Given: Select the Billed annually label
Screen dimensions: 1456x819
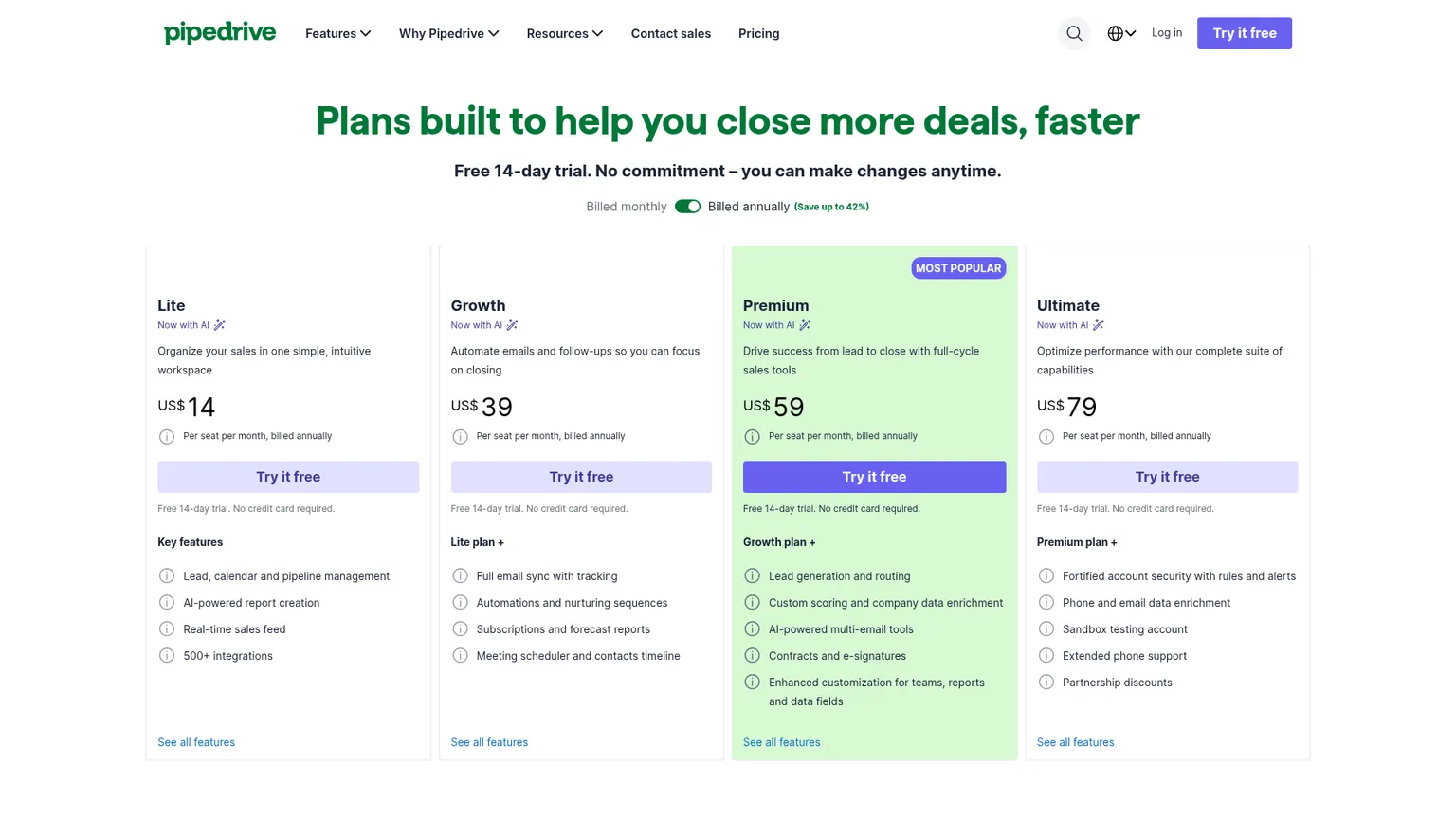Looking at the screenshot, I should point(749,207).
